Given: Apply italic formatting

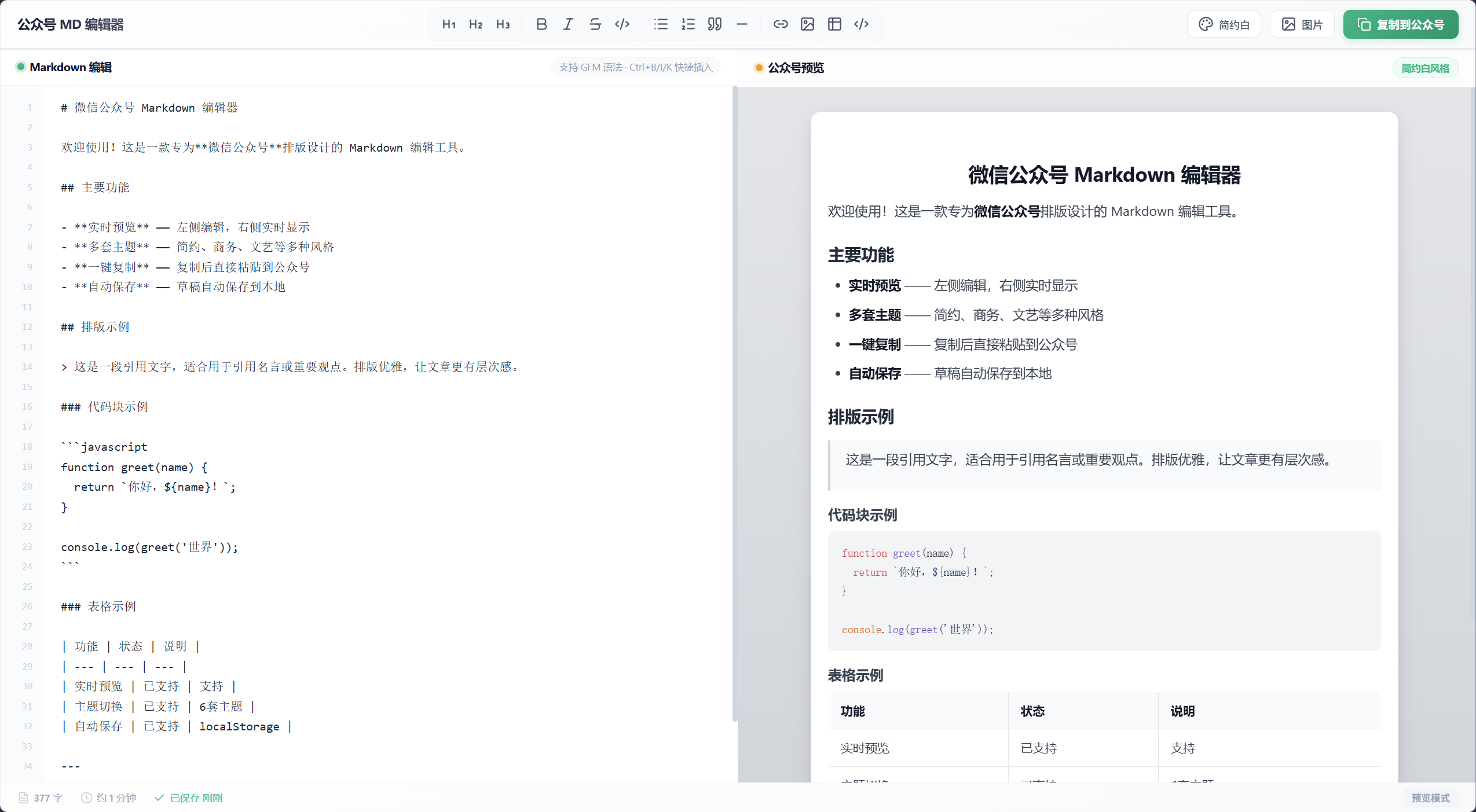Looking at the screenshot, I should (568, 24).
